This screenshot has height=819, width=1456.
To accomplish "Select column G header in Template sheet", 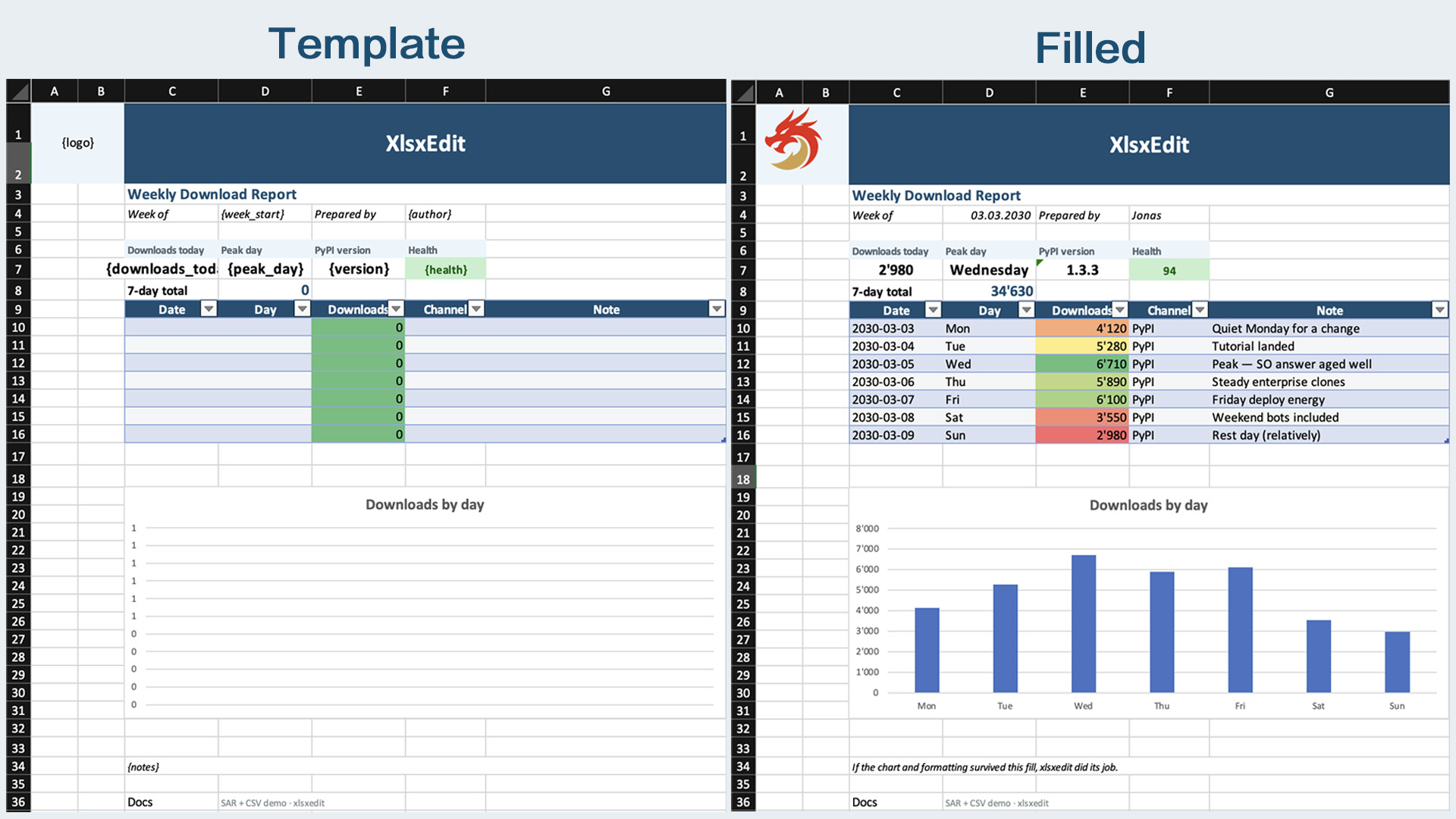I will point(606,91).
